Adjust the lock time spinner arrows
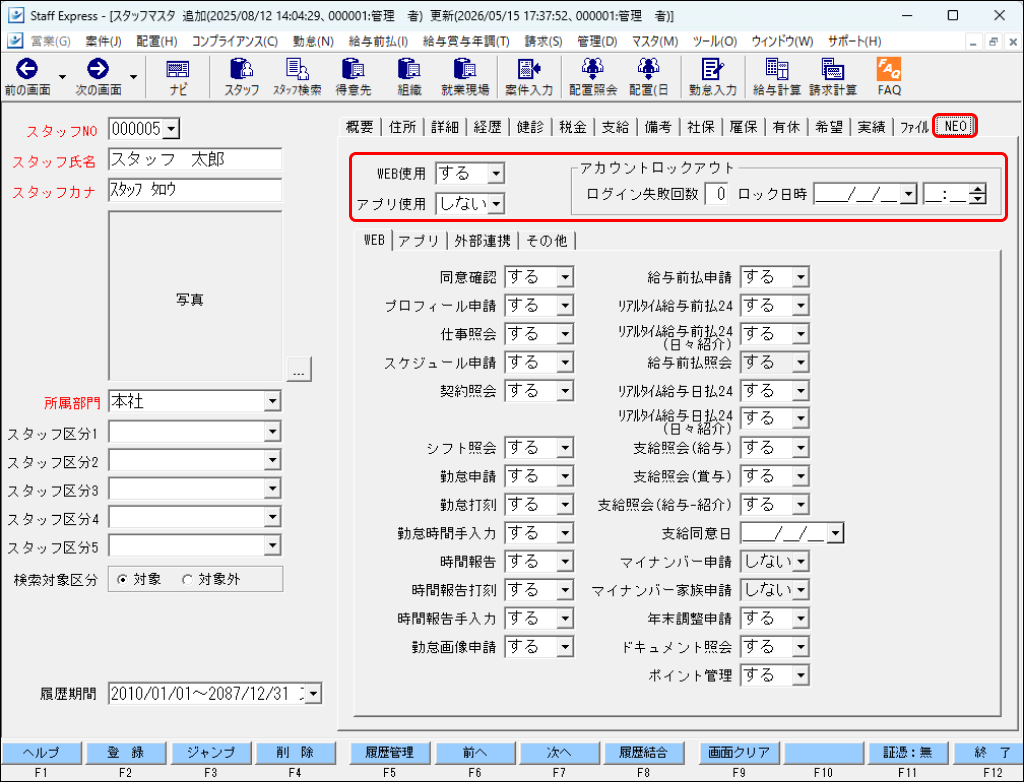Image resolution: width=1024 pixels, height=782 pixels. 978,194
